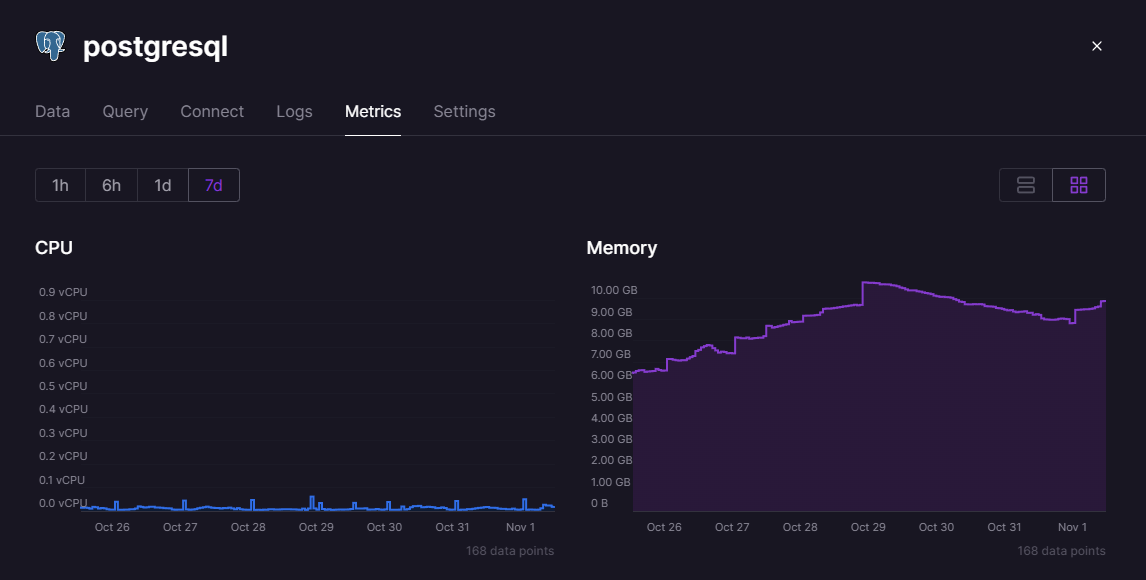Viewport: 1146px width, 580px height.
Task: Select the 1d time range
Action: click(162, 184)
